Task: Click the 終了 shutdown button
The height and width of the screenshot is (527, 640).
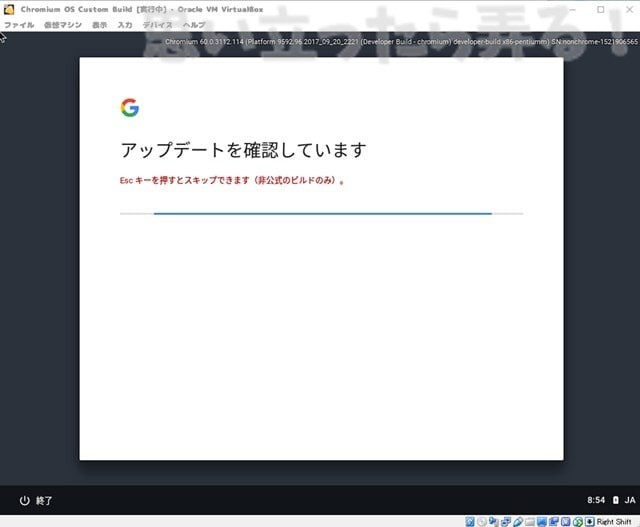Action: tap(36, 500)
